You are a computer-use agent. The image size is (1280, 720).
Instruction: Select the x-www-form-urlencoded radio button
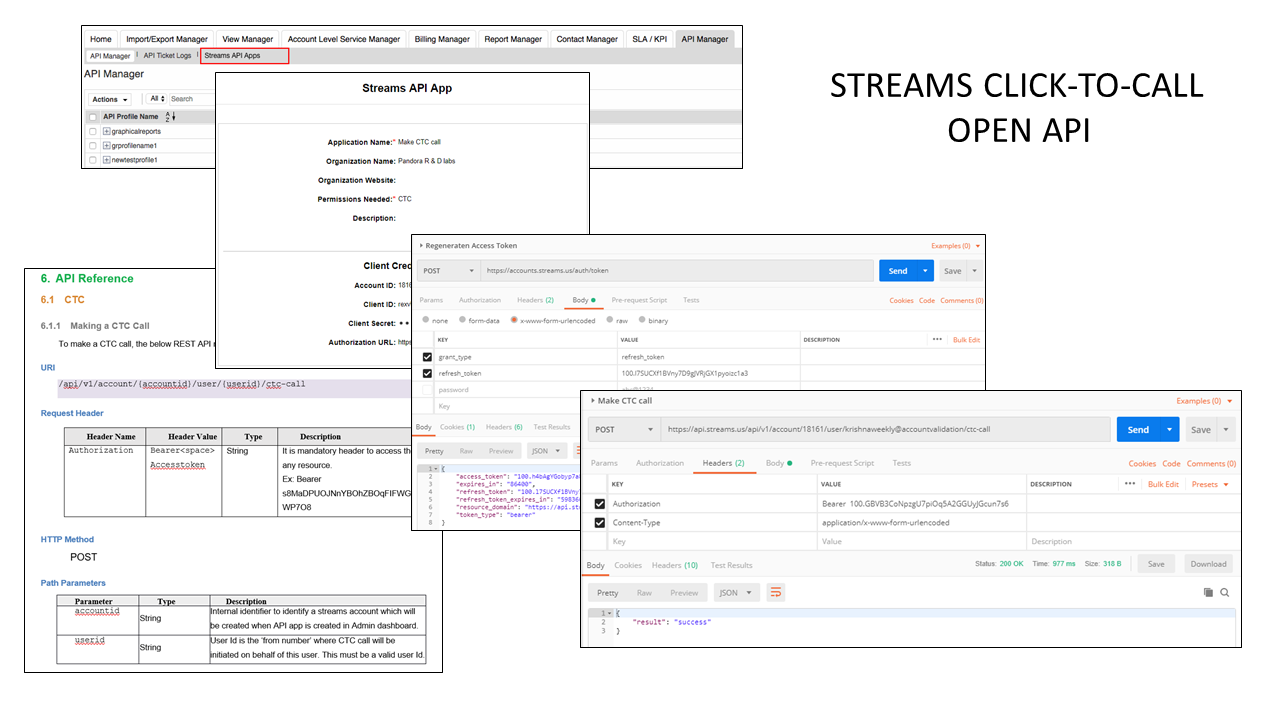pyautogui.click(x=514, y=321)
